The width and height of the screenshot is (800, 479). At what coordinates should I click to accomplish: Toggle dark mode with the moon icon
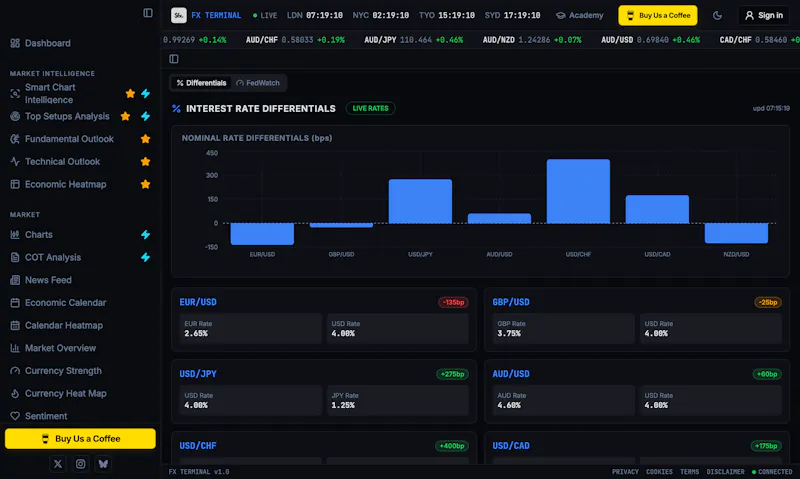click(x=717, y=15)
